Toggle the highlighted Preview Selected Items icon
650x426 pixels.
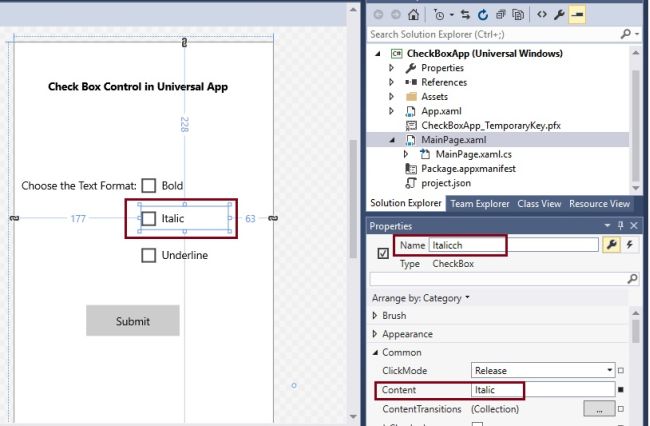pyautogui.click(x=577, y=15)
